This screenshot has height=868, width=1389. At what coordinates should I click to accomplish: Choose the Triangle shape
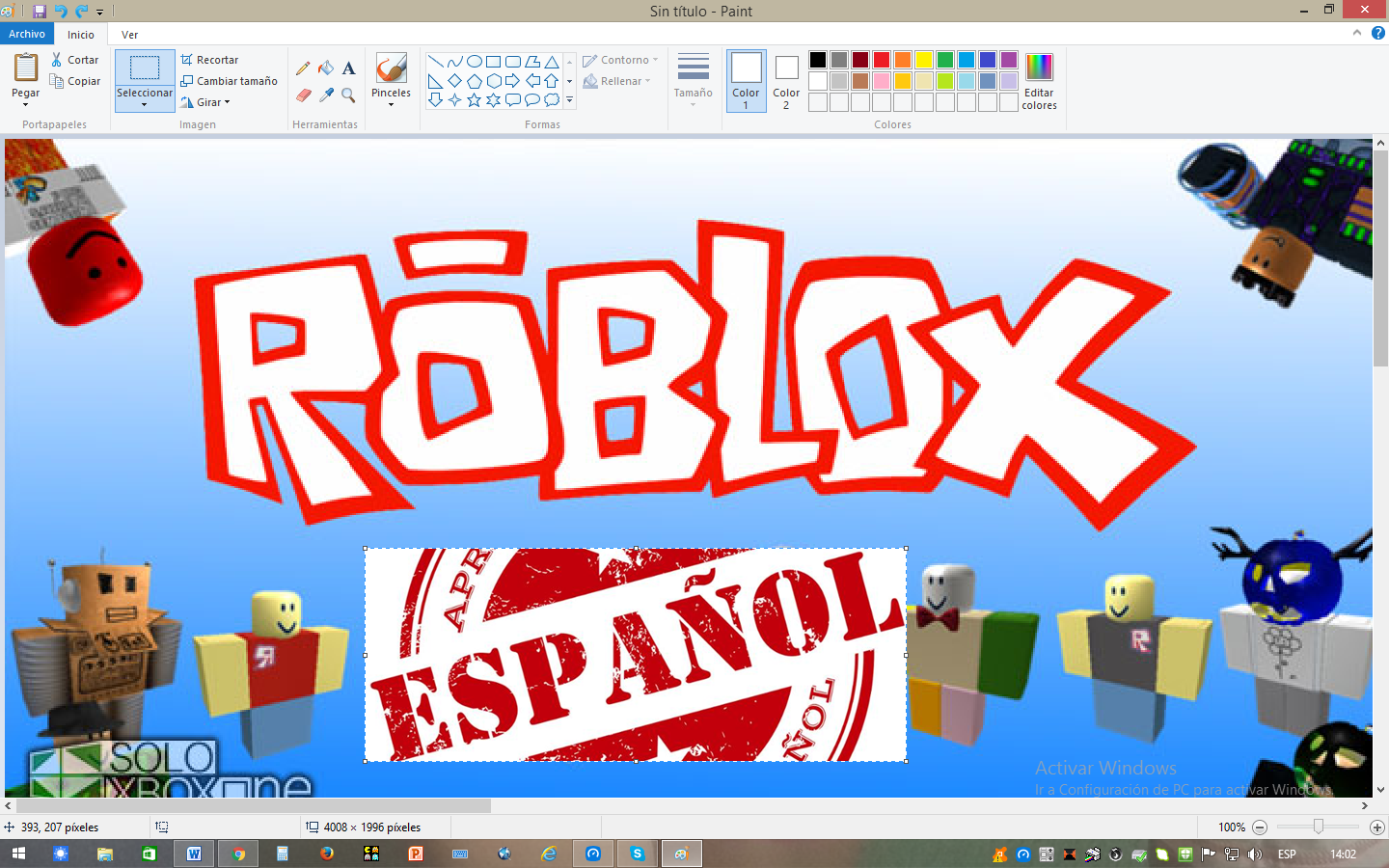[x=551, y=62]
